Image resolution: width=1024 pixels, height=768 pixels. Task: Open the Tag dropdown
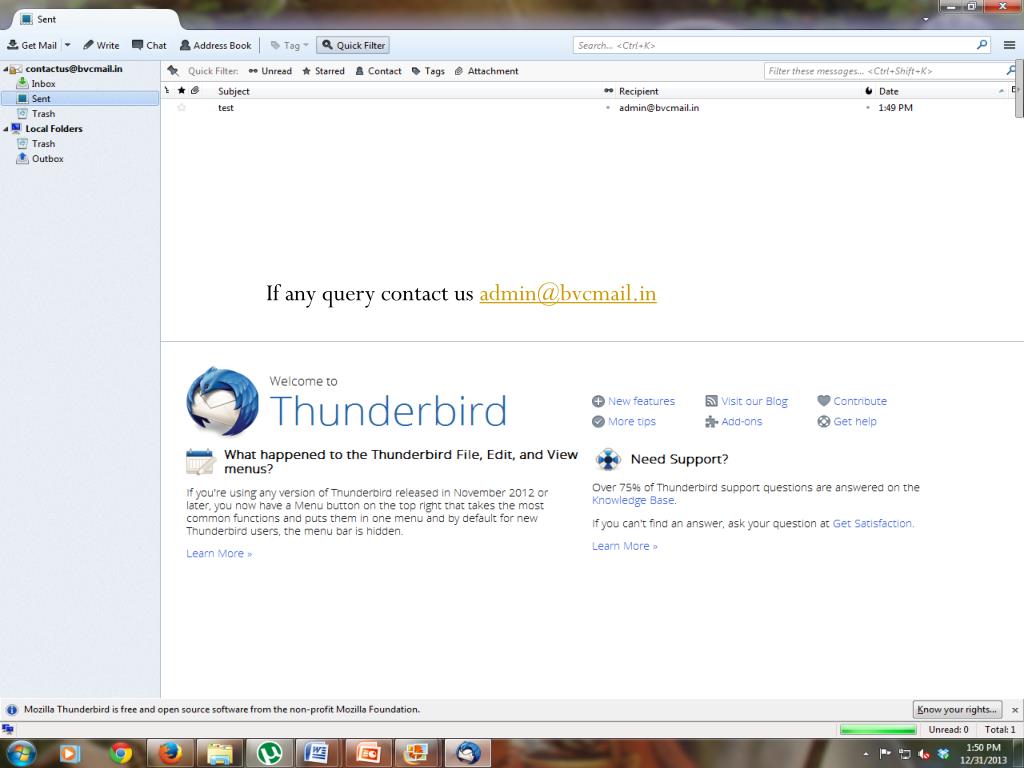point(289,45)
